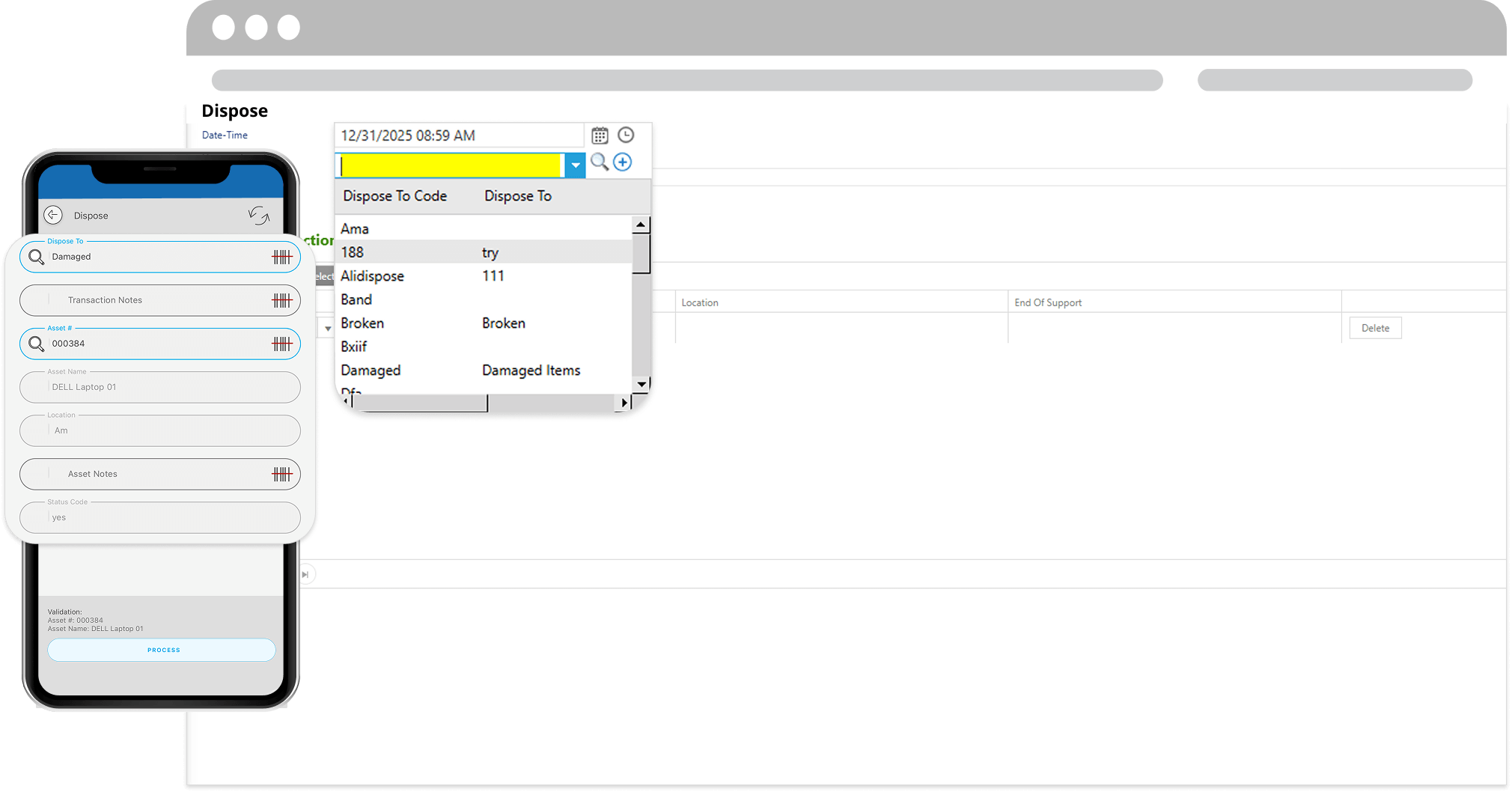Tap the barcode icon beside Transaction Notes
1512x792 pixels.
pyautogui.click(x=283, y=299)
